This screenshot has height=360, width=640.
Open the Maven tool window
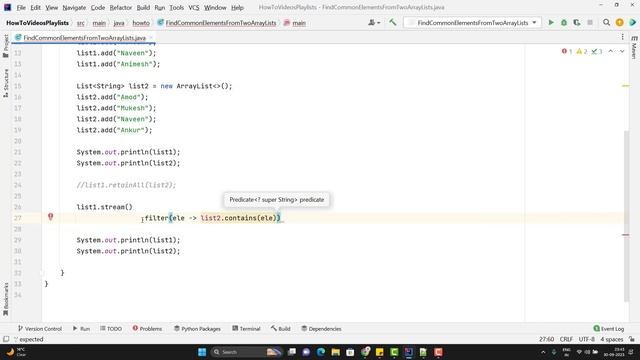click(634, 47)
